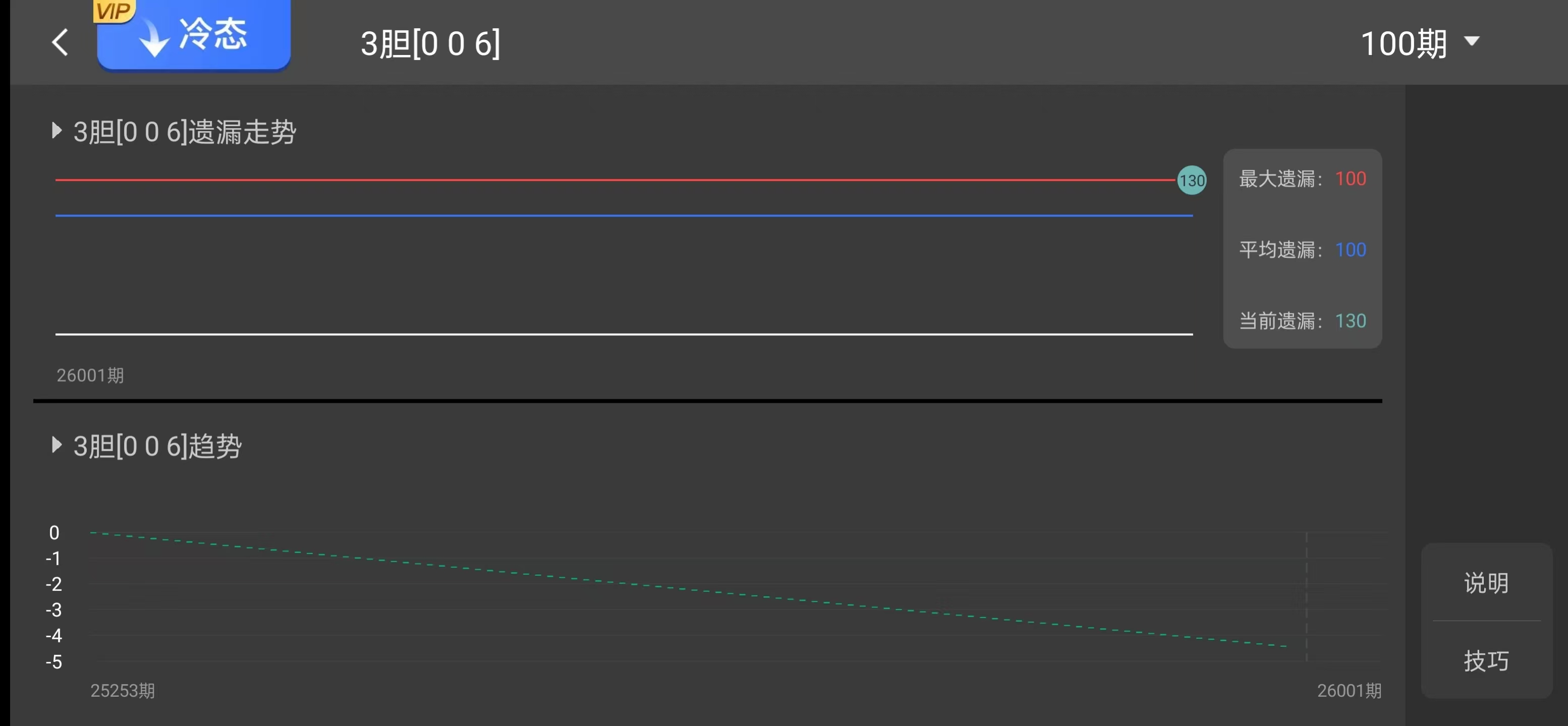Image resolution: width=1568 pixels, height=726 pixels.
Task: Go back using the left arrow
Action: point(60,42)
